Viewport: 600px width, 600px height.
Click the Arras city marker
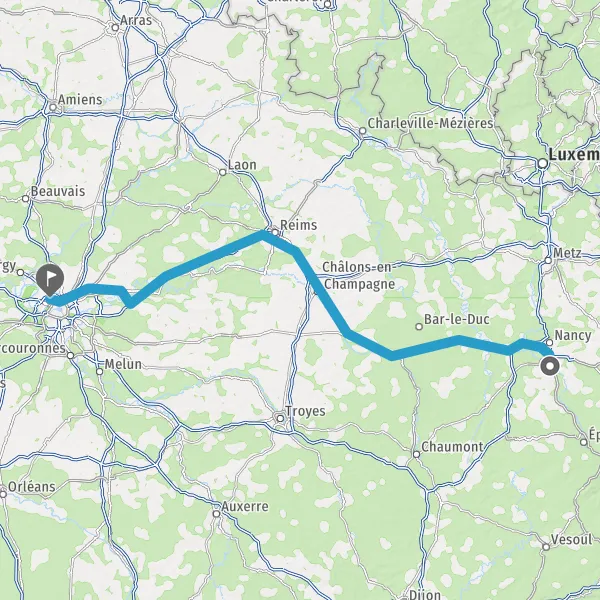(115, 28)
